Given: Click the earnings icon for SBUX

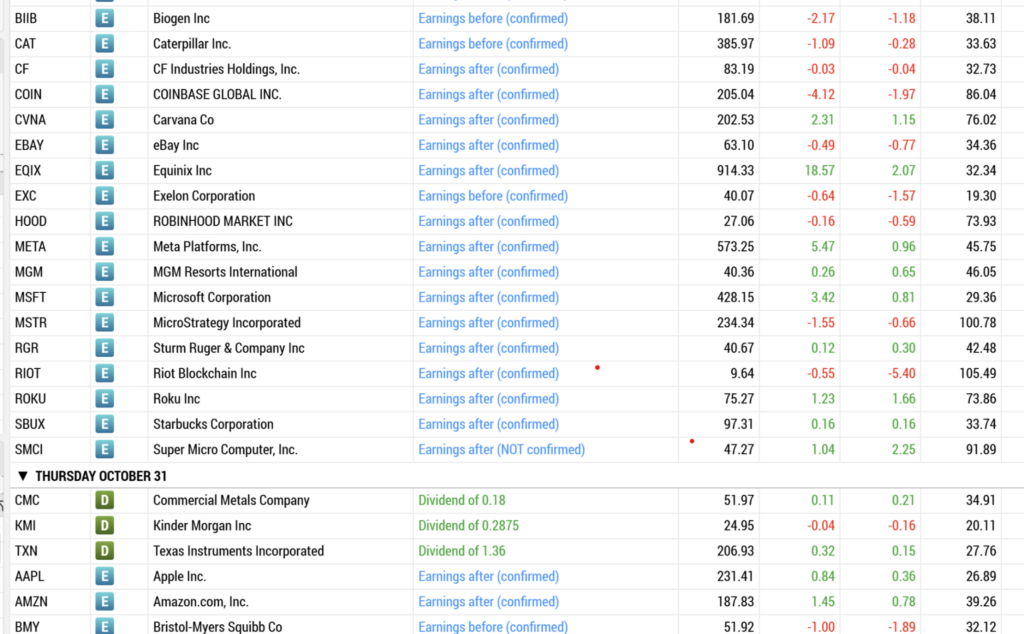Looking at the screenshot, I should coord(104,424).
